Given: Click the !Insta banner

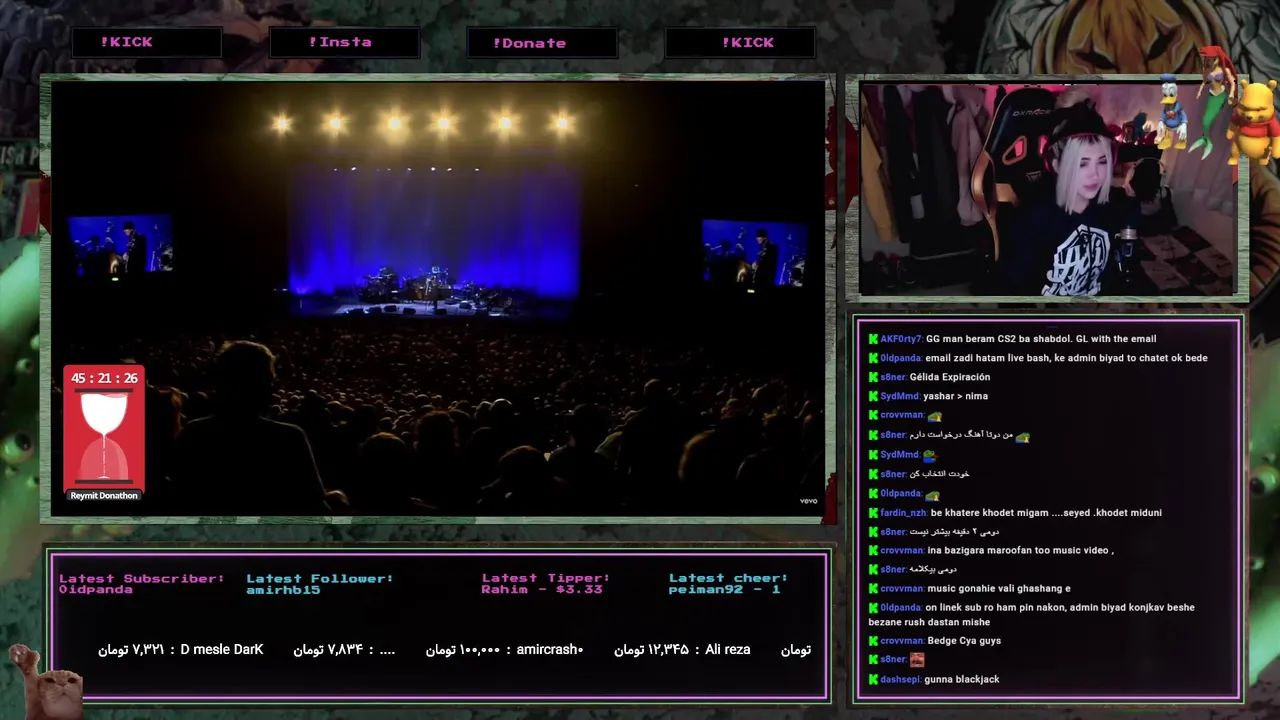Looking at the screenshot, I should click(344, 42).
